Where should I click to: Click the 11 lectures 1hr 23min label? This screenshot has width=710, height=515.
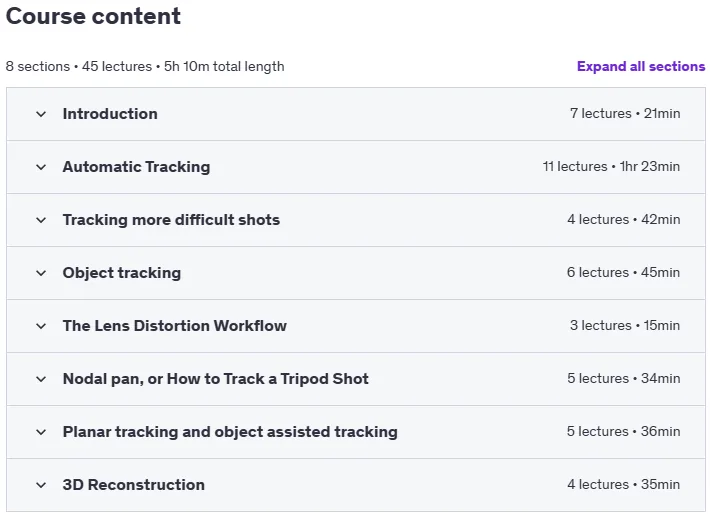(x=611, y=166)
